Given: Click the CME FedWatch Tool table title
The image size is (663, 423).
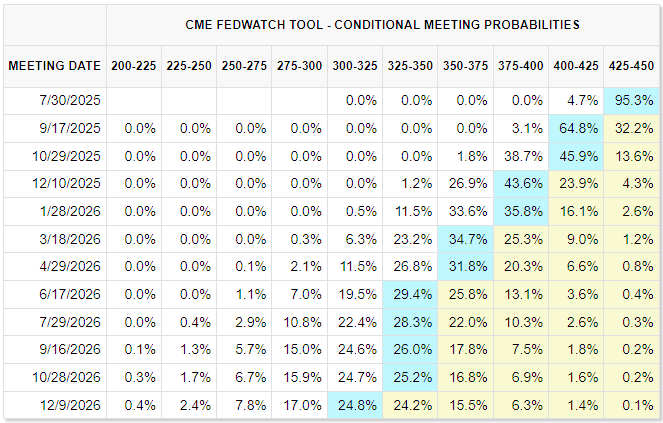Looking at the screenshot, I should [383, 24].
